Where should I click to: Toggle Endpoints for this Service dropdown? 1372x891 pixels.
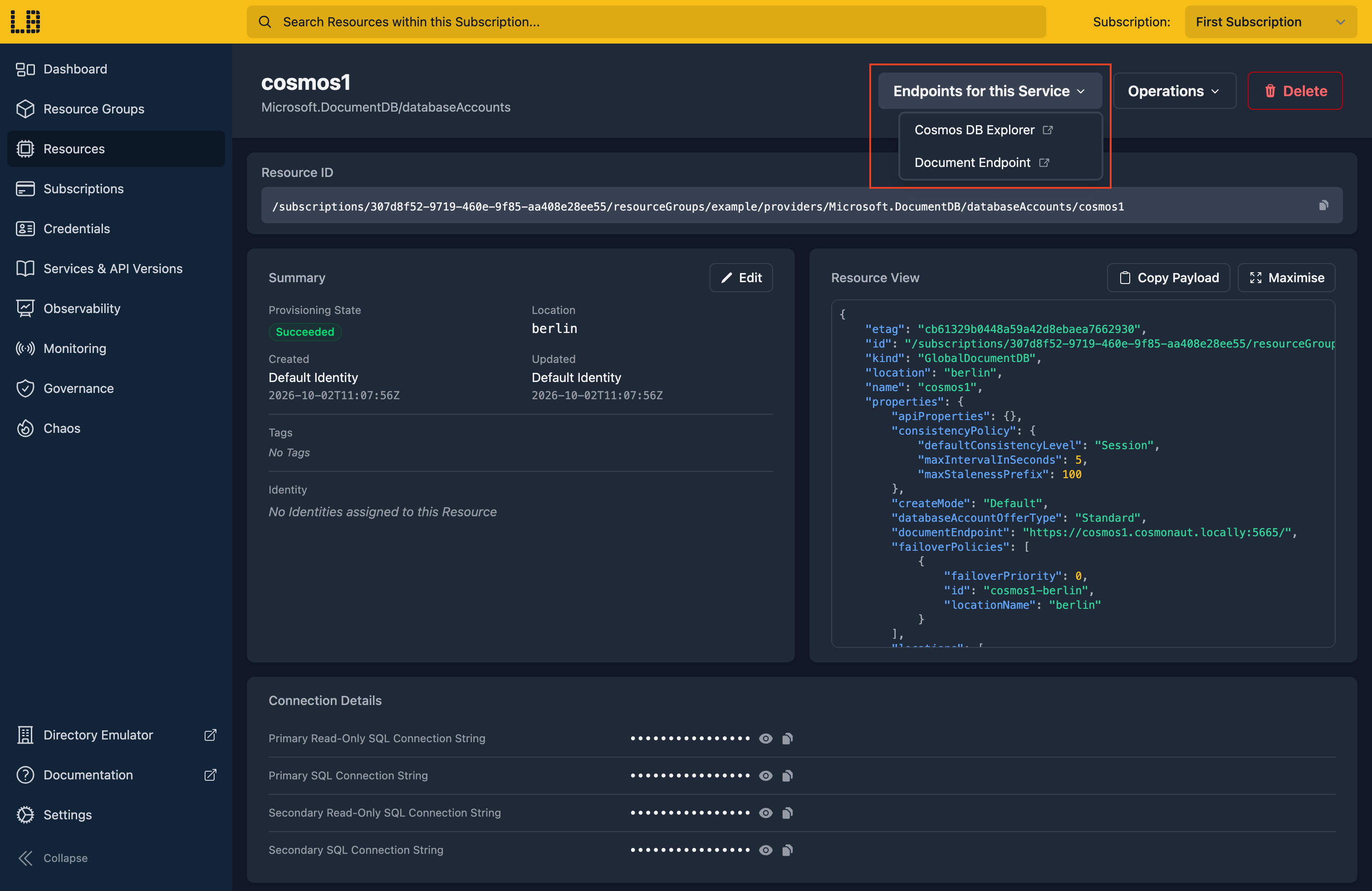pyautogui.click(x=989, y=91)
